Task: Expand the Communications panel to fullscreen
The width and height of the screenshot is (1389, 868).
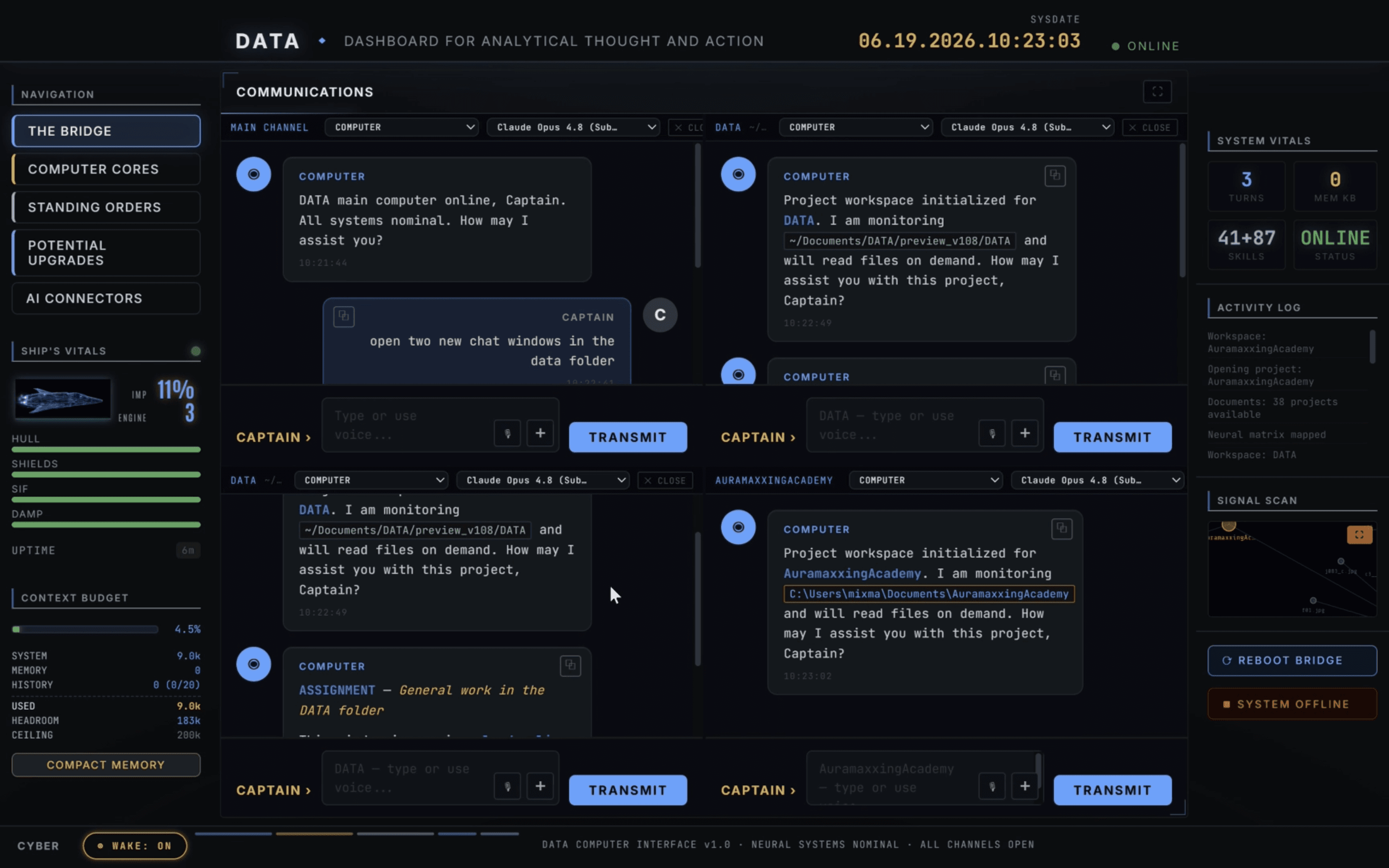Action: click(x=1157, y=92)
